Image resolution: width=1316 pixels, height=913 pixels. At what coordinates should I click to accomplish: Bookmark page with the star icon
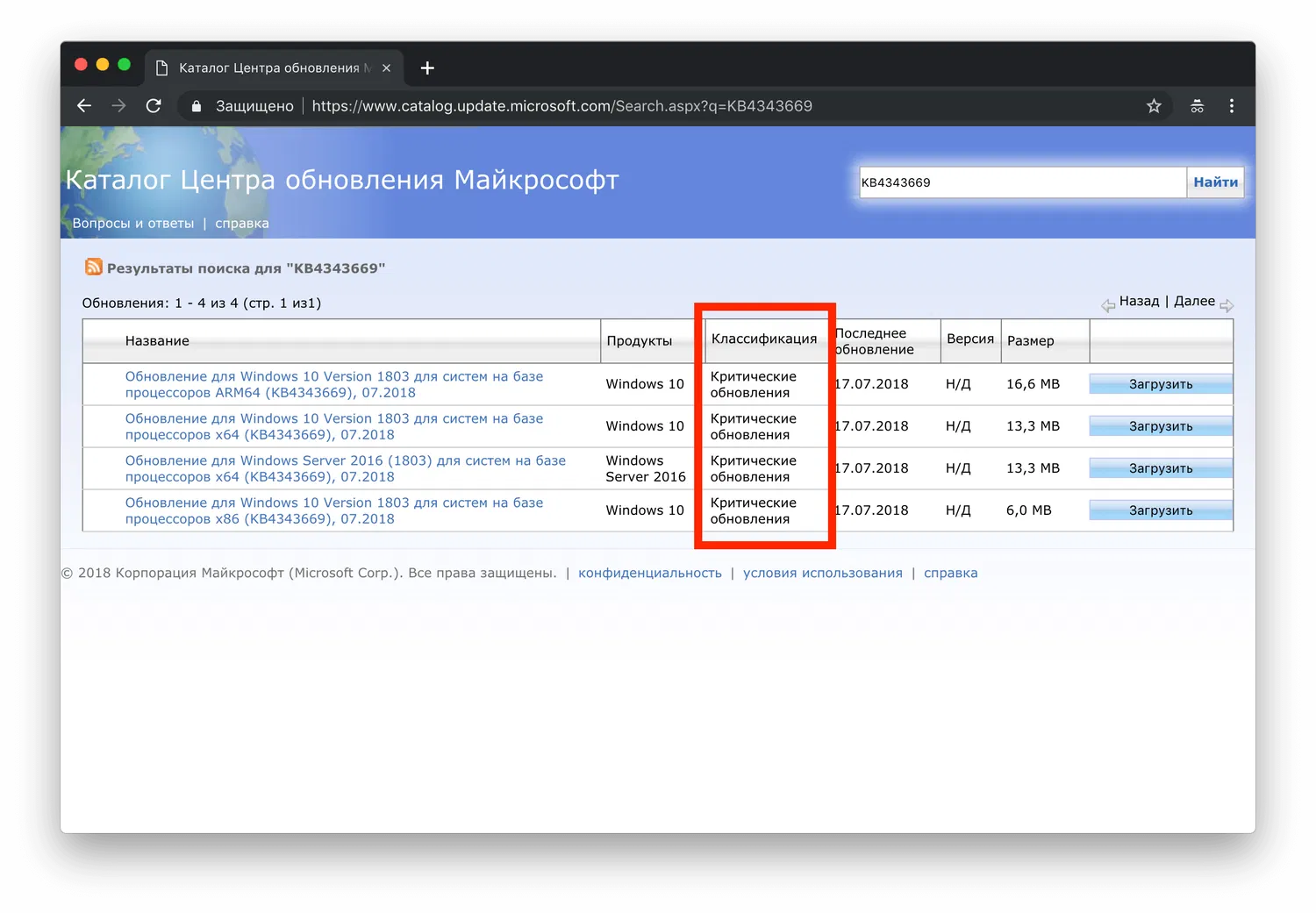(1154, 106)
